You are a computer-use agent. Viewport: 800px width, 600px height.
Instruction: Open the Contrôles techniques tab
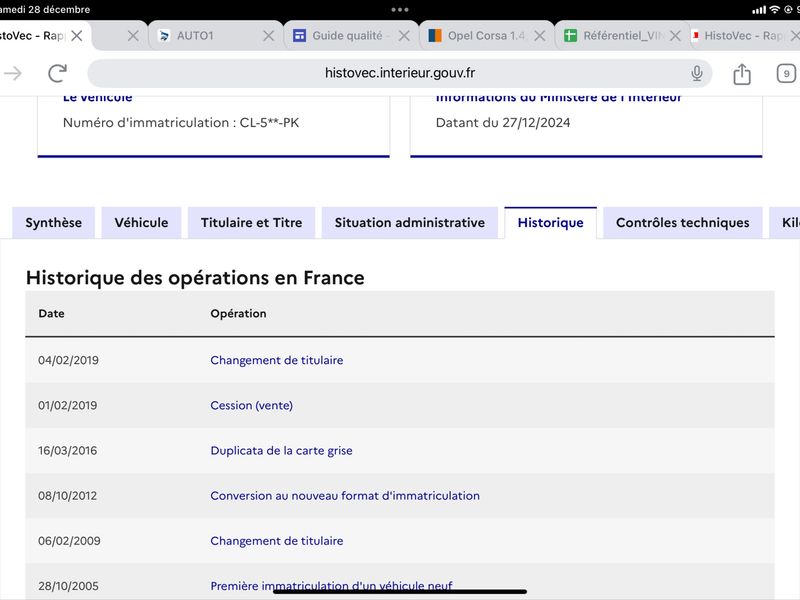click(x=683, y=223)
